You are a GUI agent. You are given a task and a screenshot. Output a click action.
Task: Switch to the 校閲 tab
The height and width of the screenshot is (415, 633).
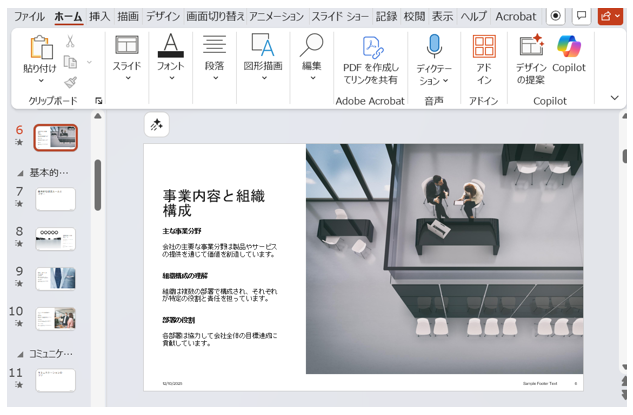[414, 17]
